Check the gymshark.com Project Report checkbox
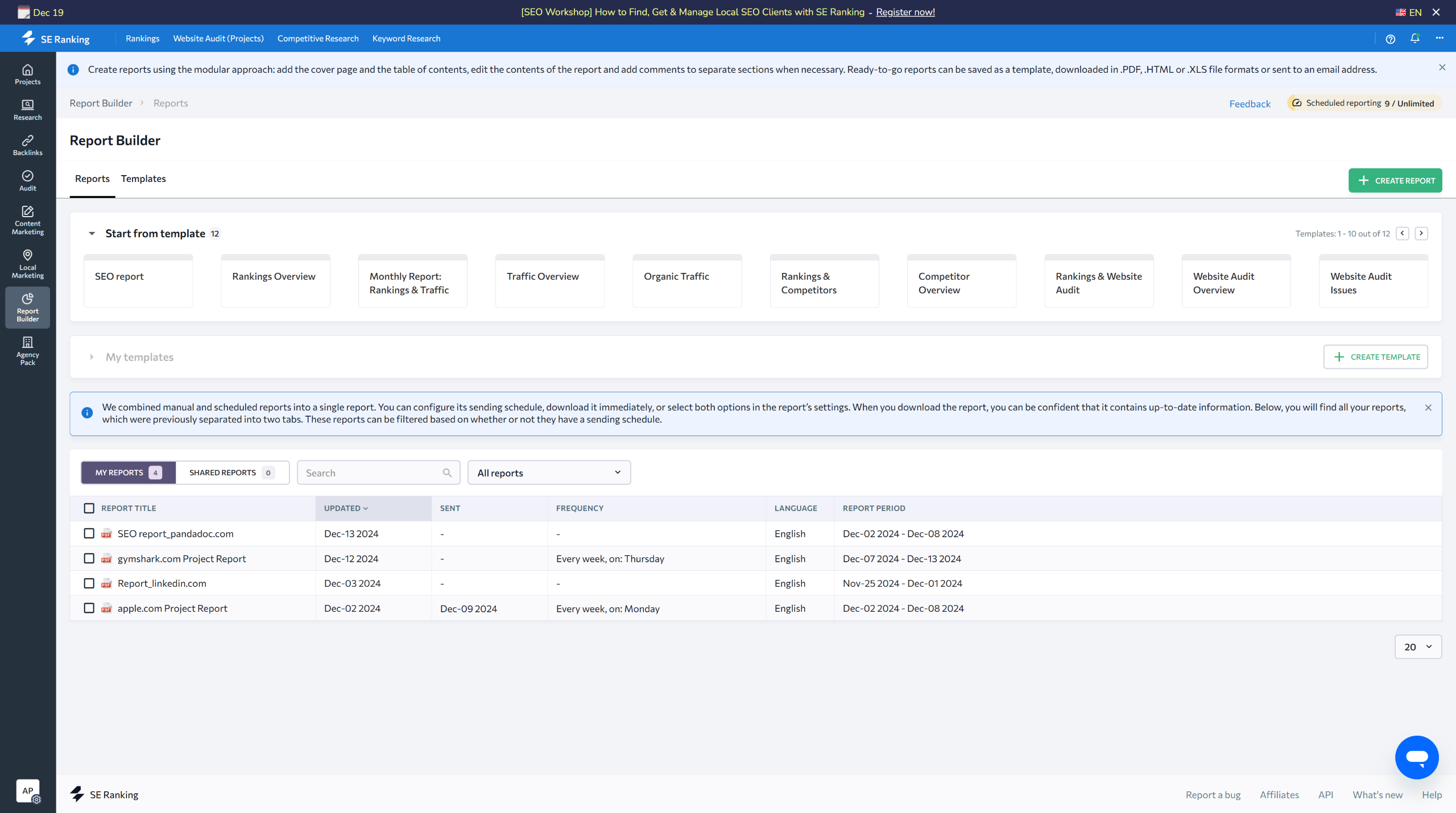 click(89, 558)
